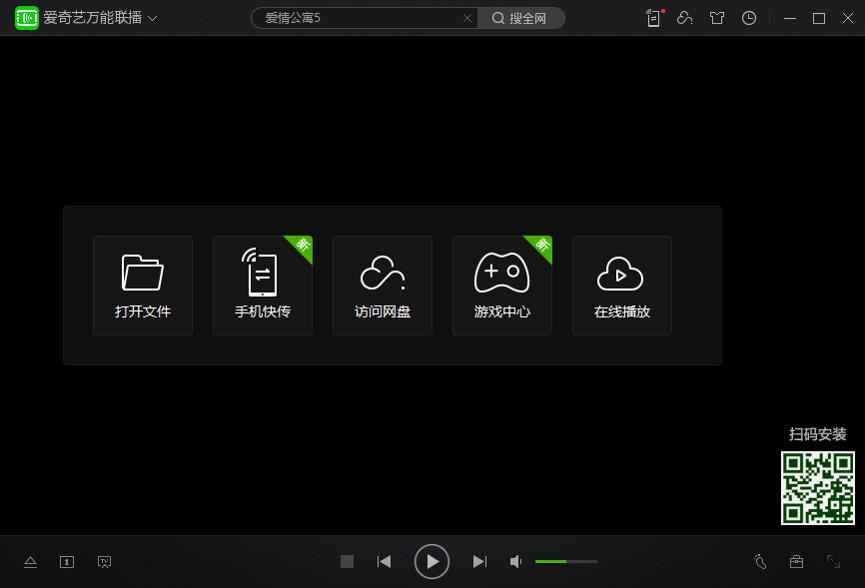Click the screen cast icon in bottom bar
This screenshot has height=588, width=865.
point(104,562)
